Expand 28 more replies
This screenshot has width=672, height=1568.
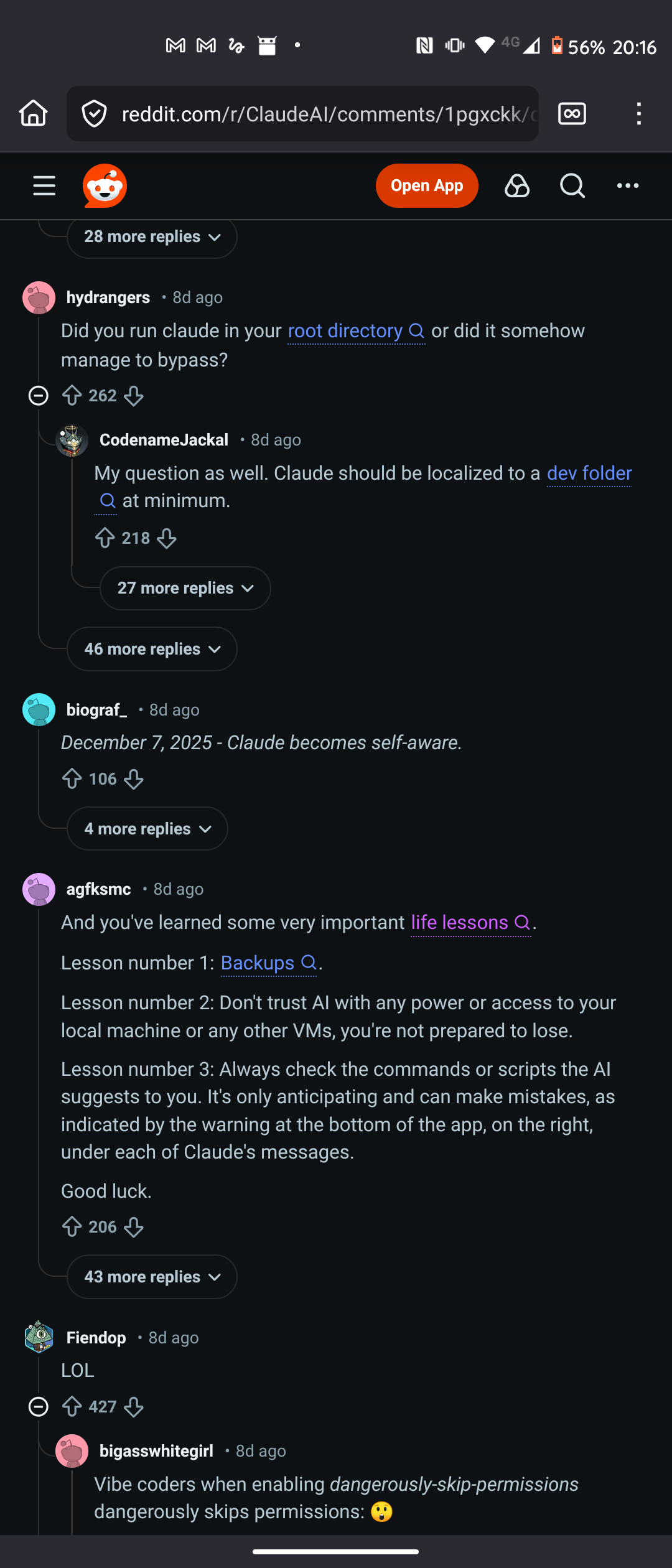[151, 237]
